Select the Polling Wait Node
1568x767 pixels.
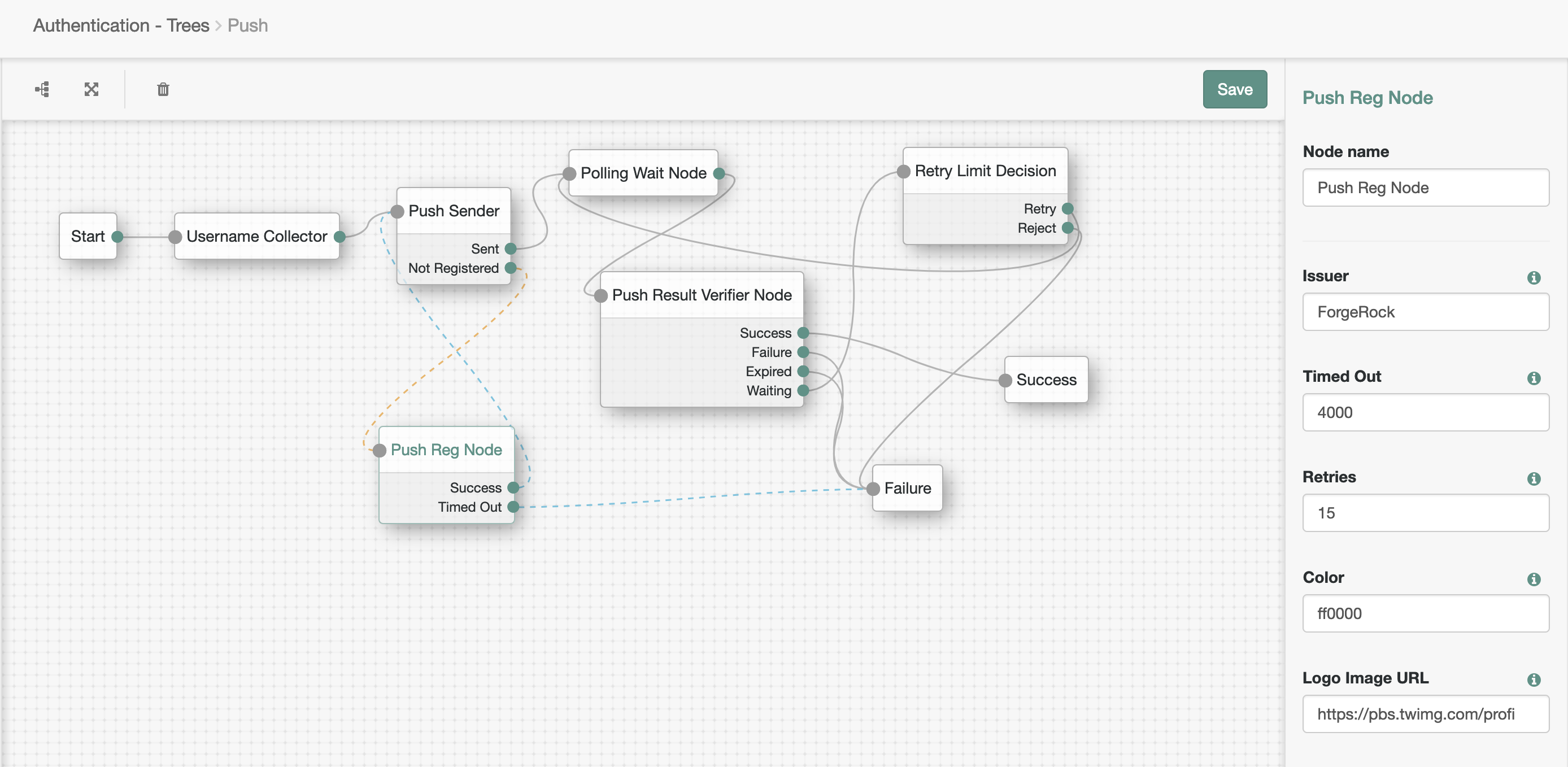[x=643, y=173]
